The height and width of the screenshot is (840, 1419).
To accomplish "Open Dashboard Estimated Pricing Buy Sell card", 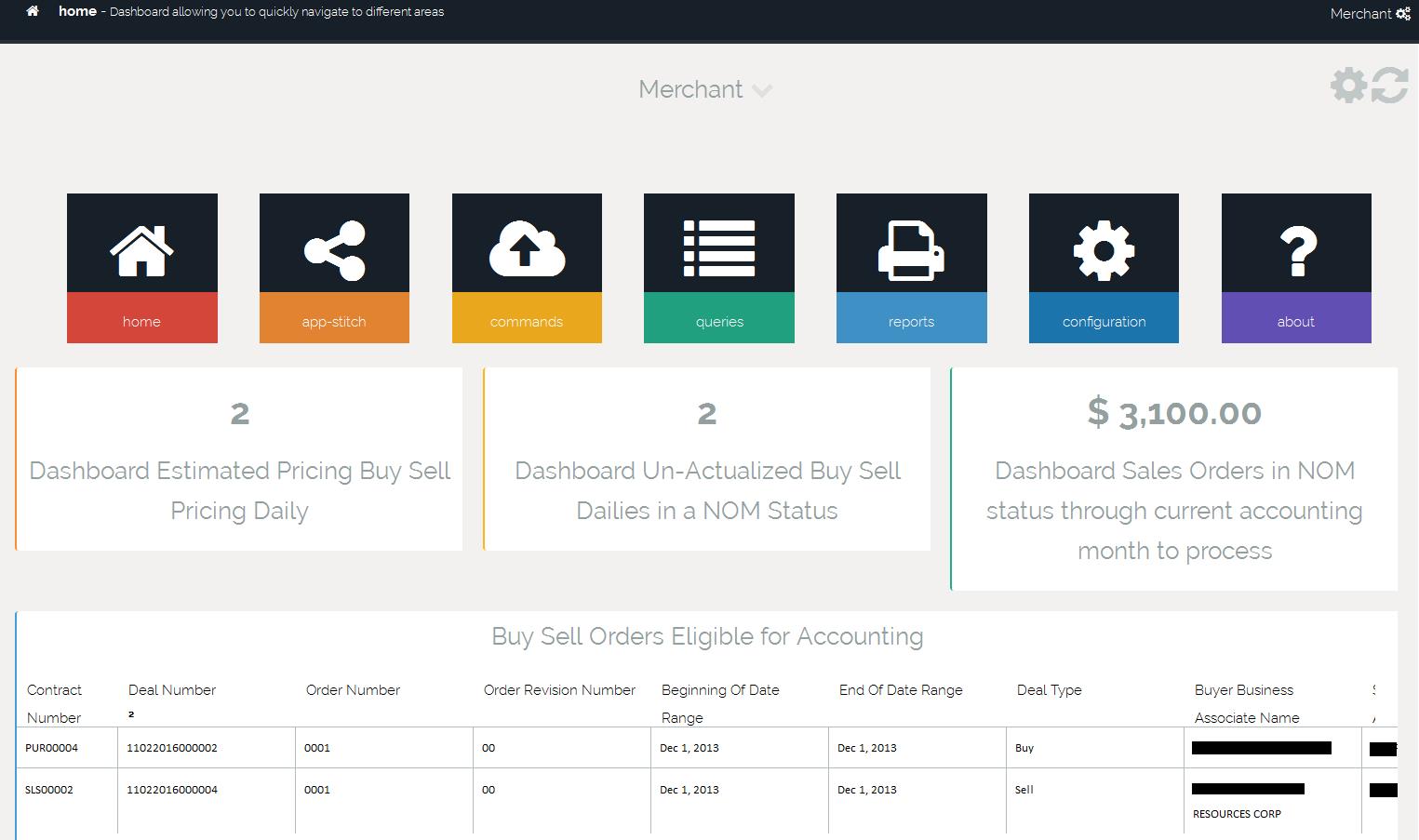I will tap(239, 460).
